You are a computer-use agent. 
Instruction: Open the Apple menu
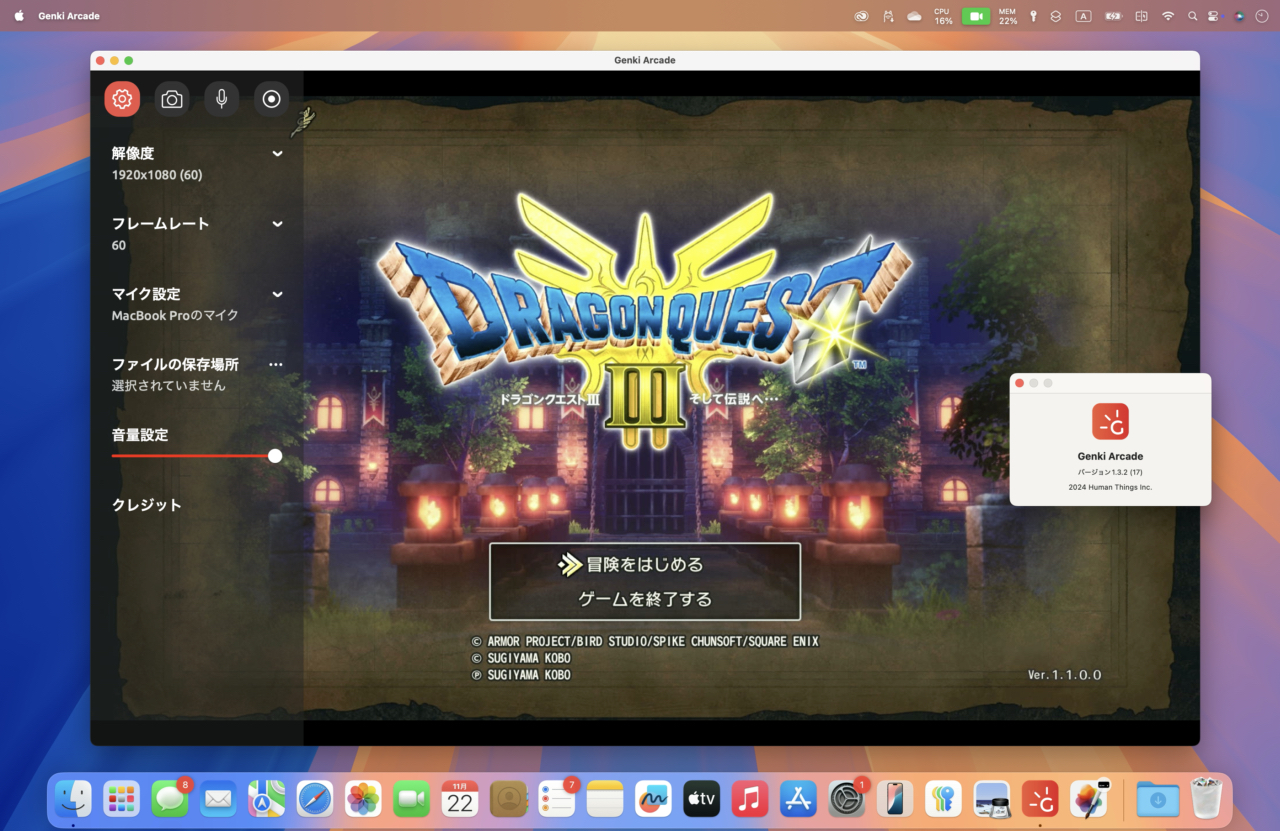(x=19, y=16)
